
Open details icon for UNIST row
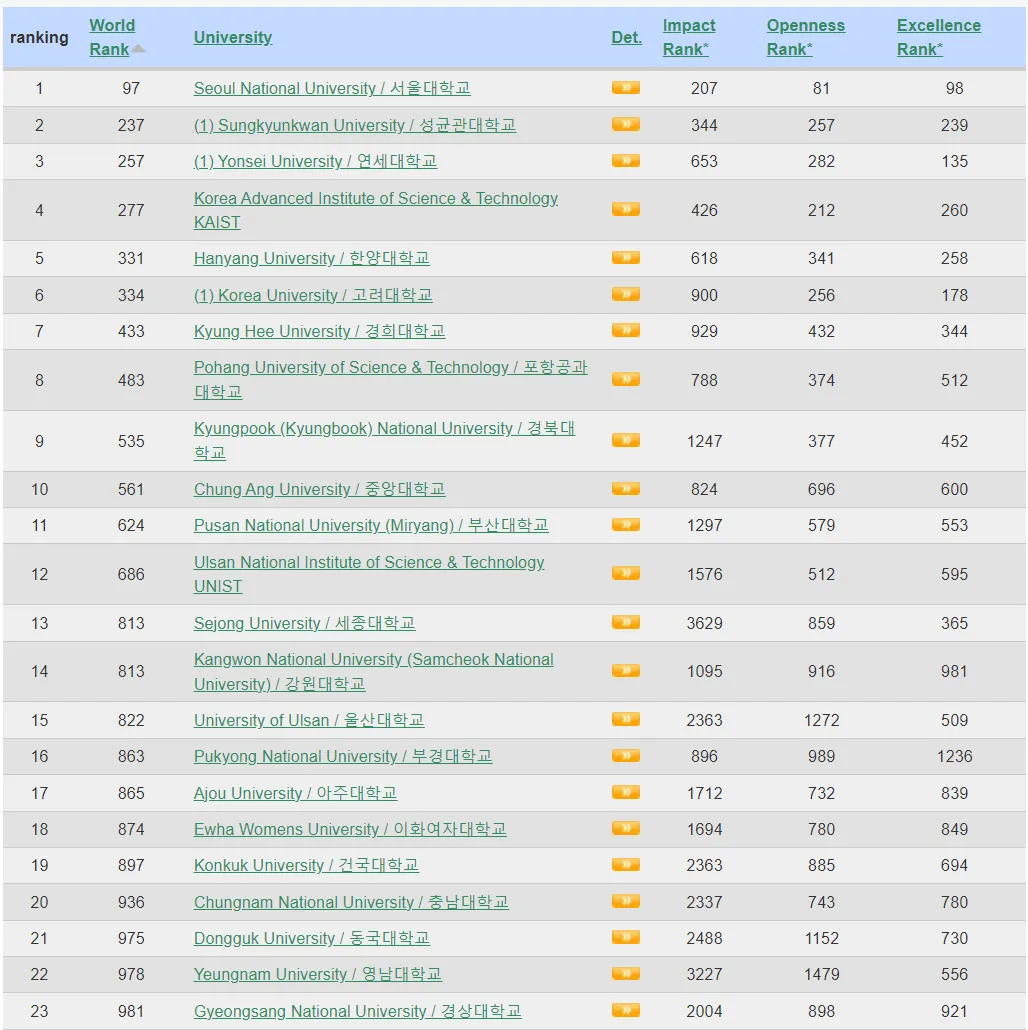(x=625, y=573)
